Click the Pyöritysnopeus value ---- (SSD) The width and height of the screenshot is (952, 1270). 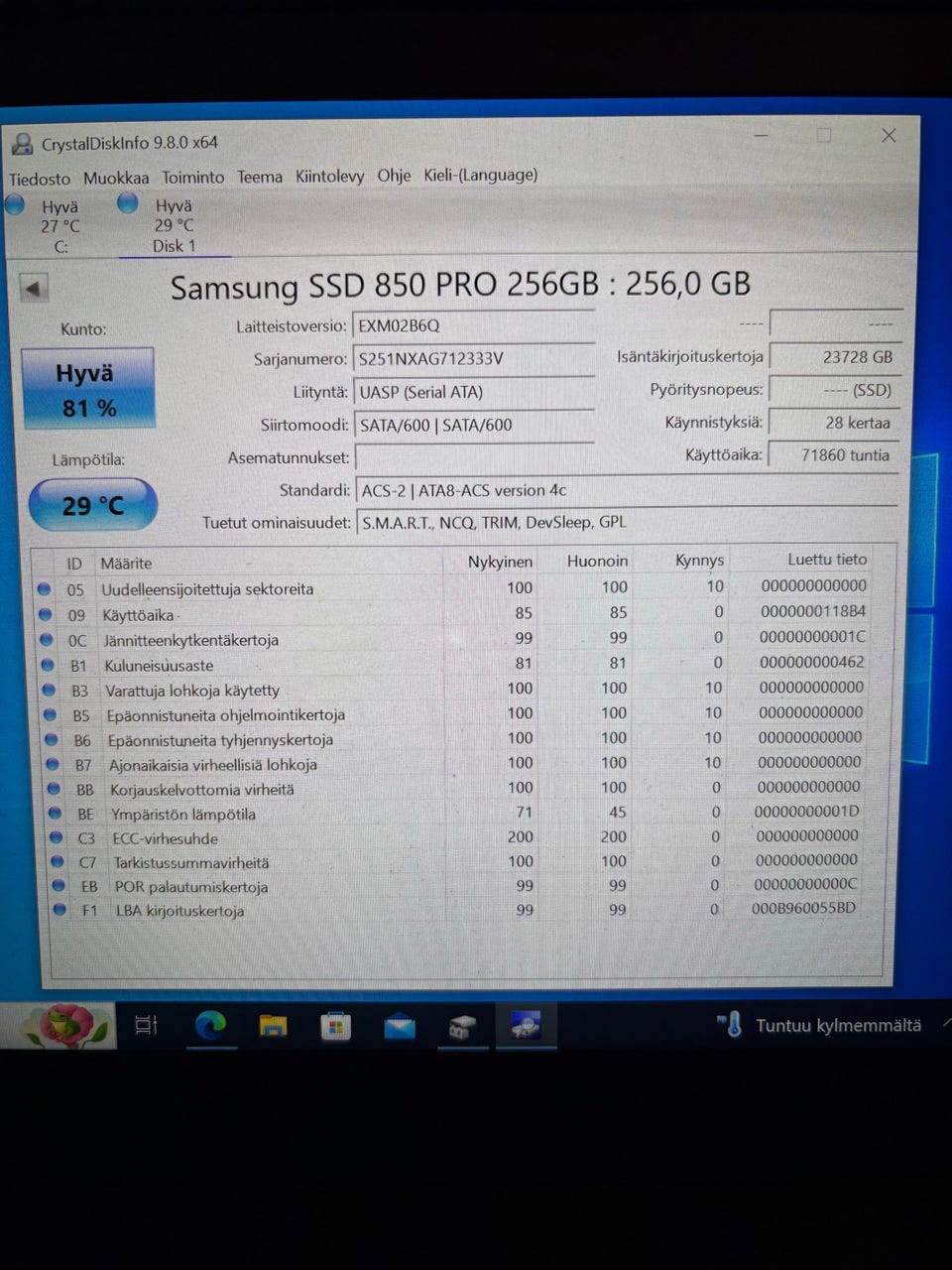tap(835, 390)
